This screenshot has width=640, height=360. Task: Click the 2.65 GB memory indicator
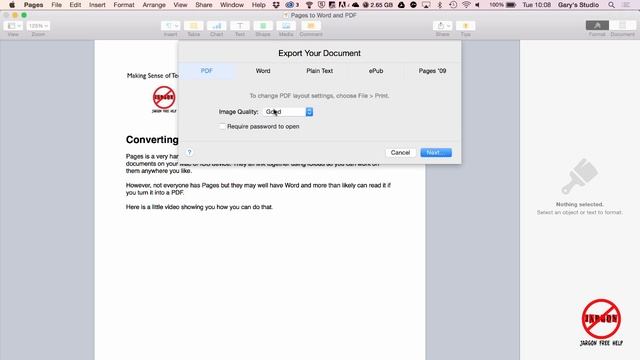pos(378,5)
